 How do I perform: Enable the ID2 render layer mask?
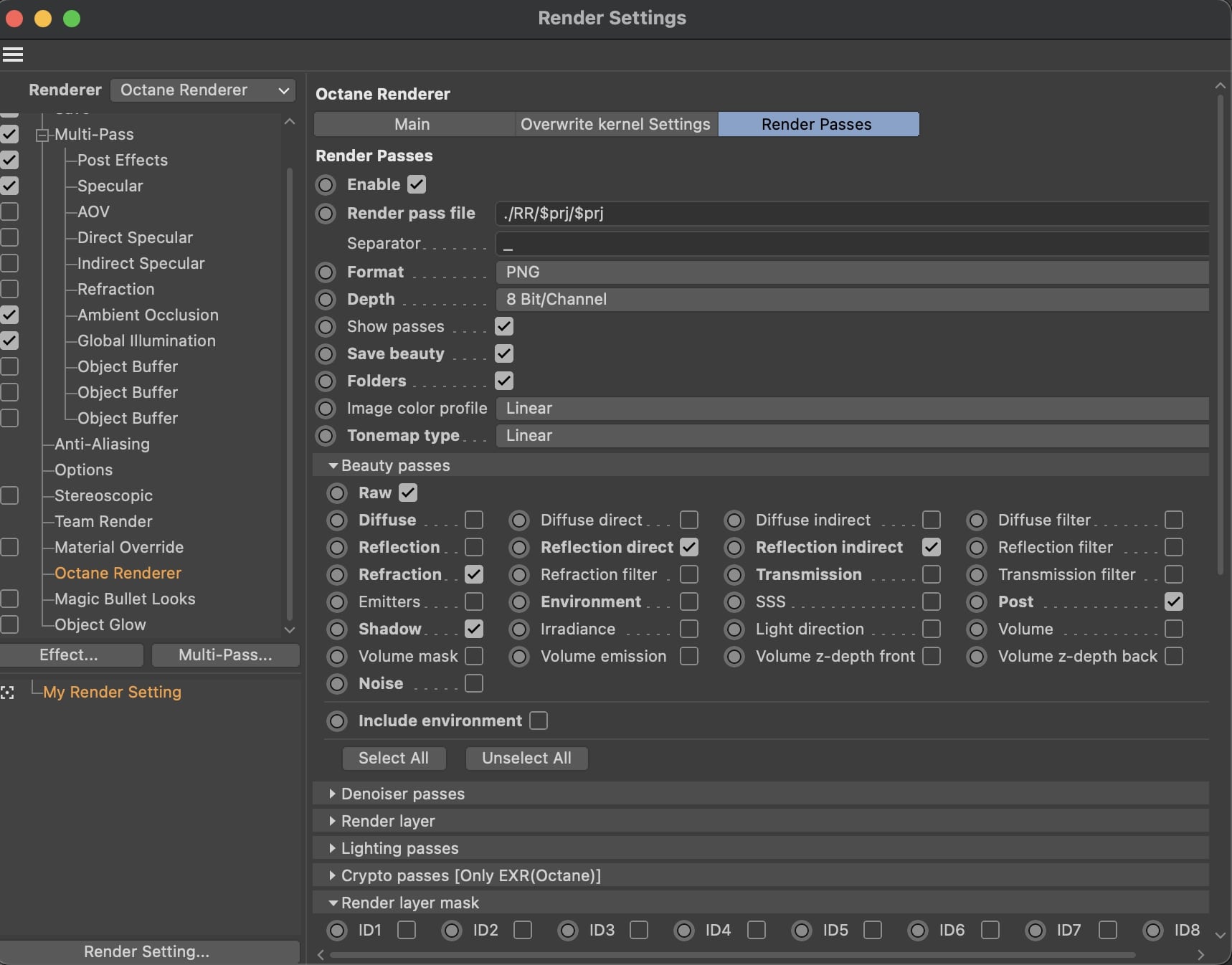[523, 930]
